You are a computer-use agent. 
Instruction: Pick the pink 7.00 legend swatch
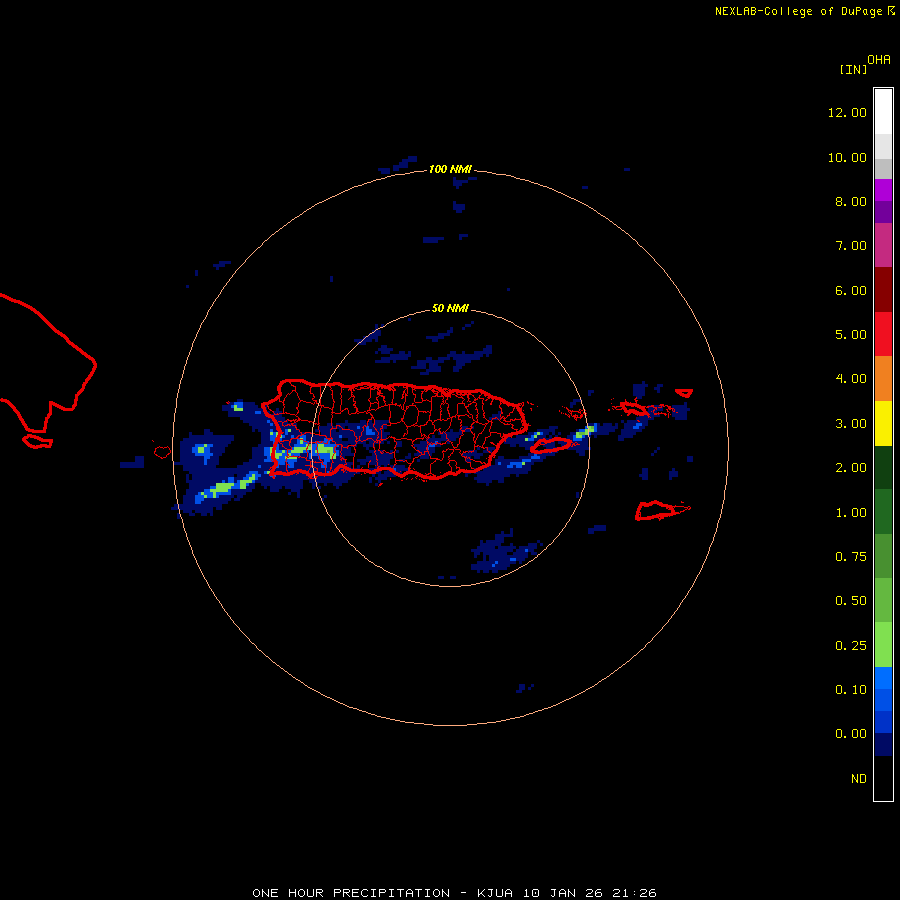[883, 245]
